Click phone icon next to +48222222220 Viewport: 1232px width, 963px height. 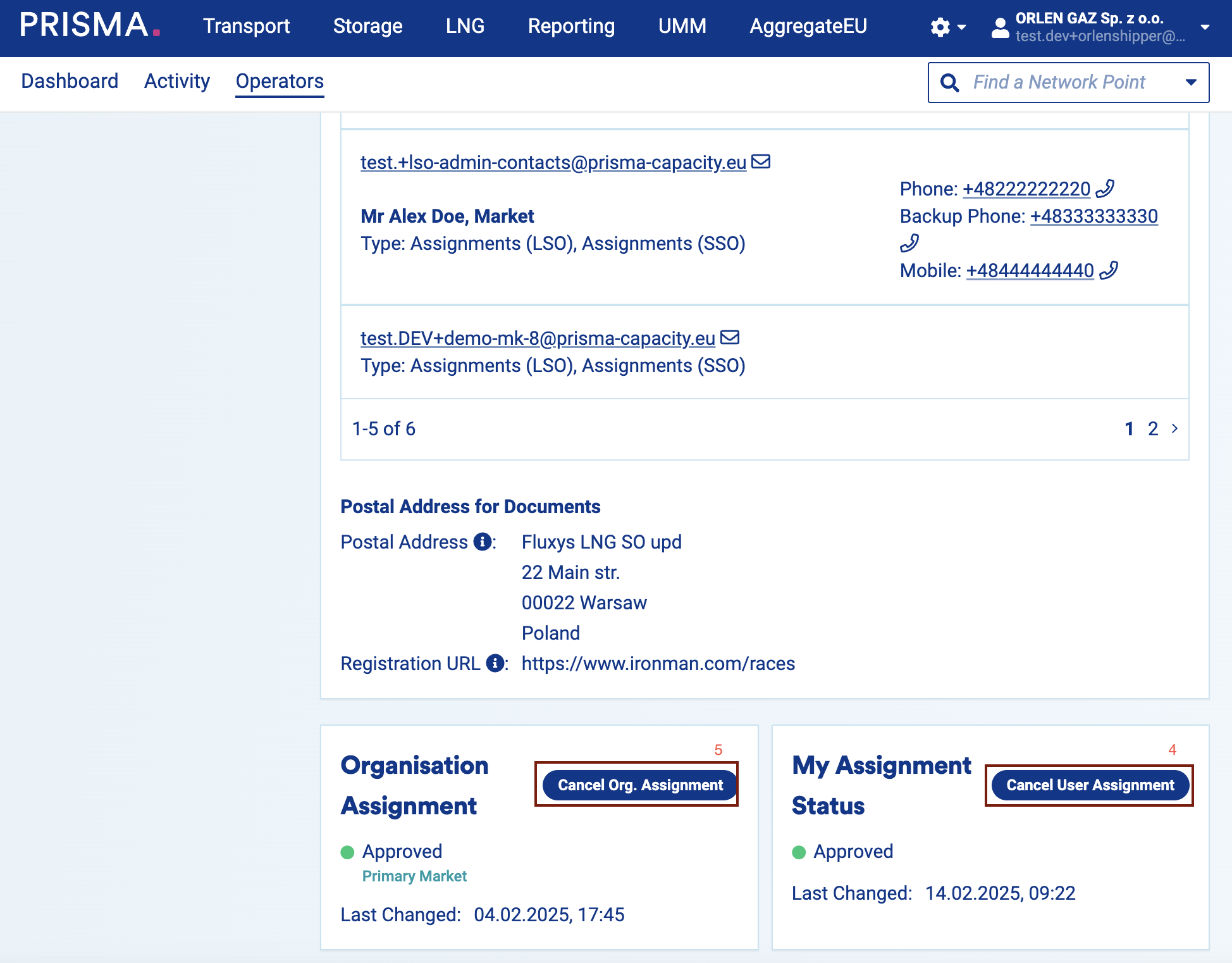tap(1105, 189)
